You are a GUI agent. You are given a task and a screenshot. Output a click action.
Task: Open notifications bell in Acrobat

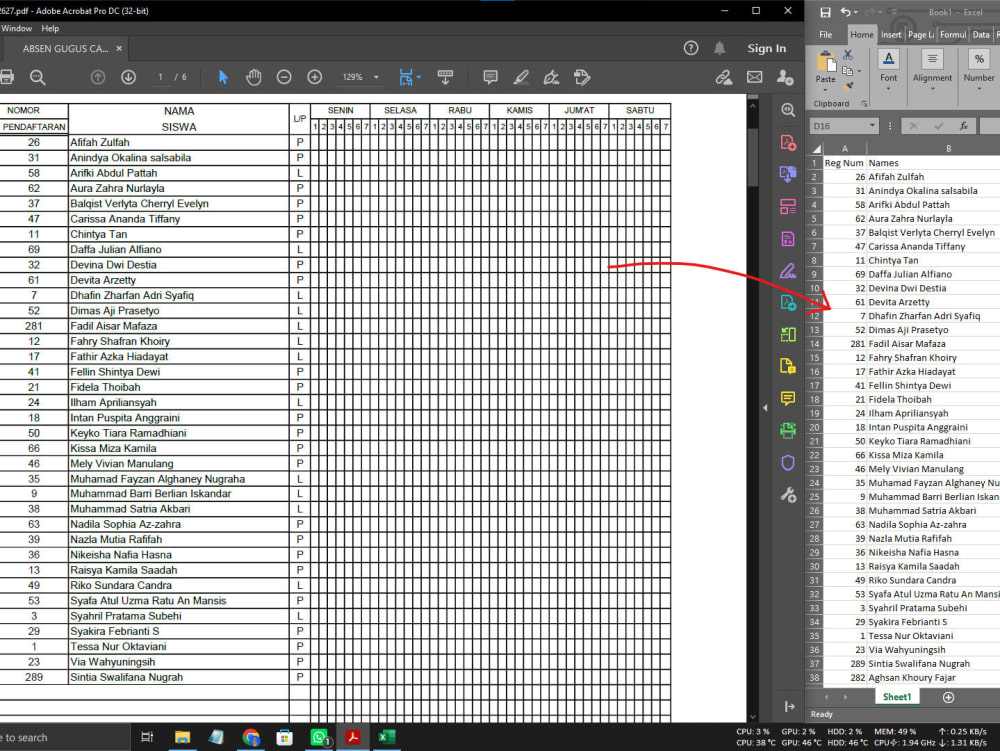pyautogui.click(x=719, y=48)
